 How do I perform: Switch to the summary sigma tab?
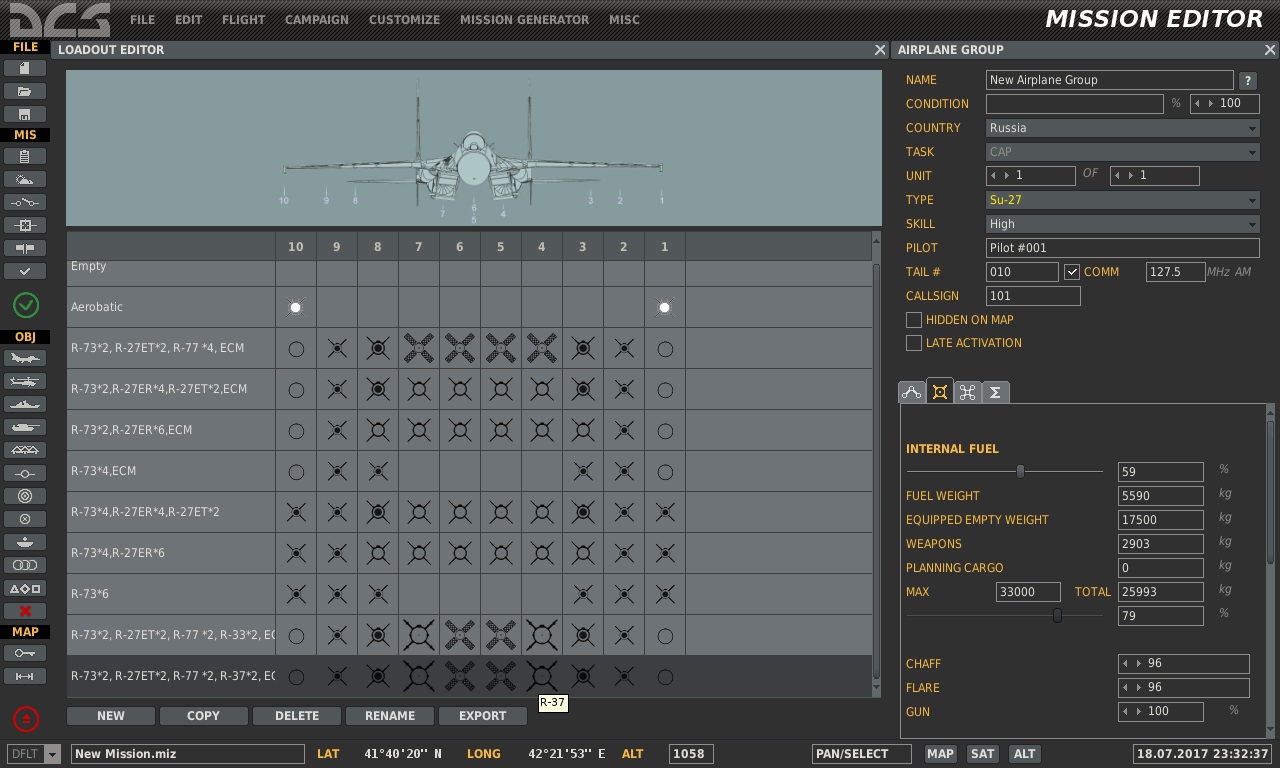coord(995,393)
